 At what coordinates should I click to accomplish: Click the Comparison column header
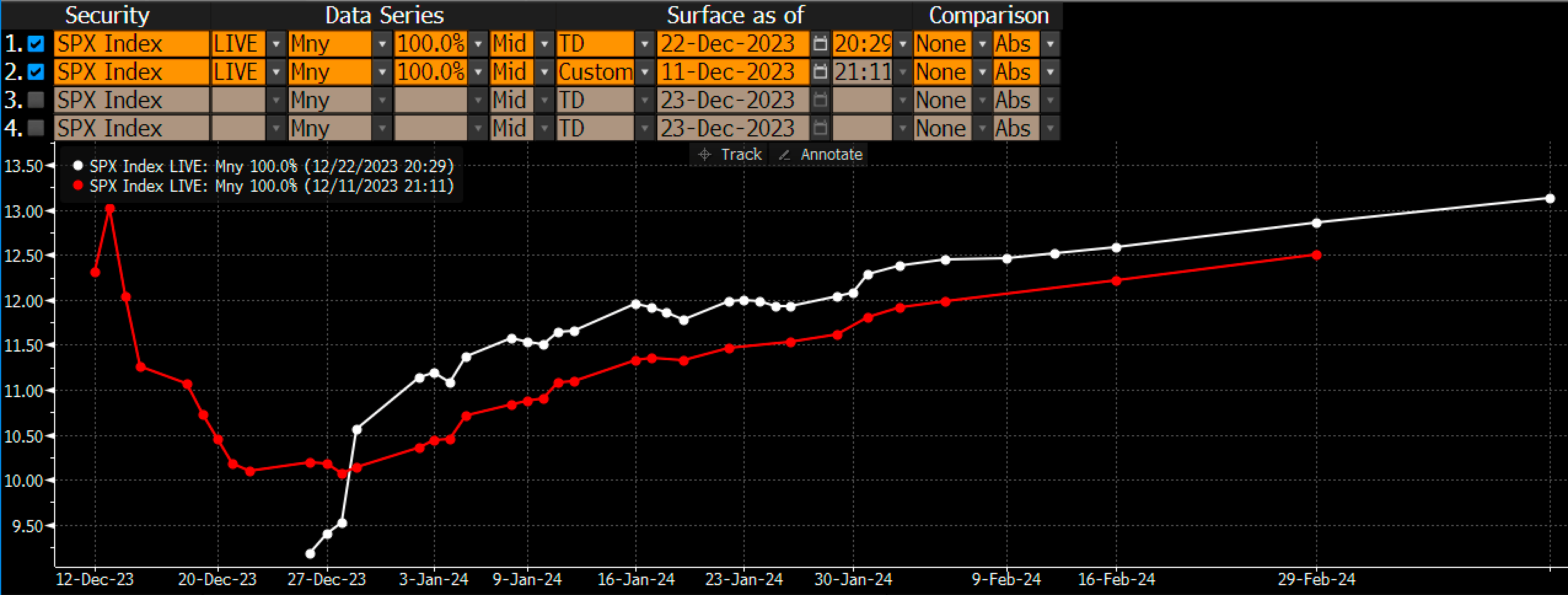pyautogui.click(x=989, y=15)
